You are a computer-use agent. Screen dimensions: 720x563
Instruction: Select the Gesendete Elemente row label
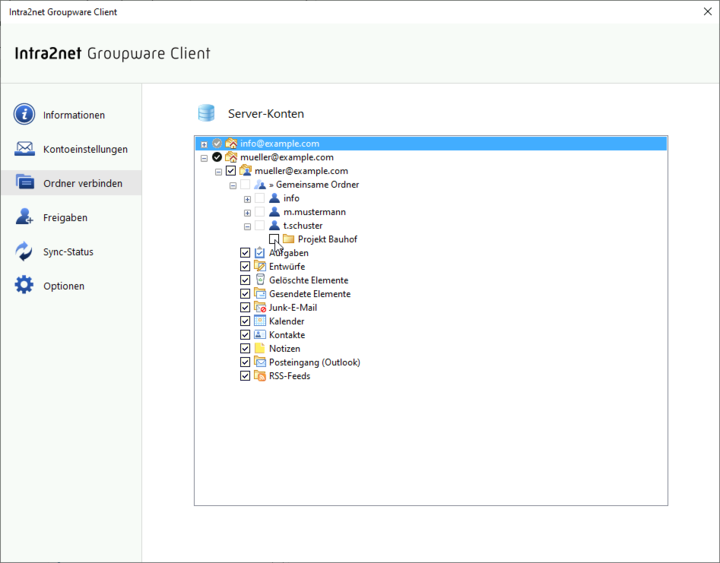tap(310, 294)
